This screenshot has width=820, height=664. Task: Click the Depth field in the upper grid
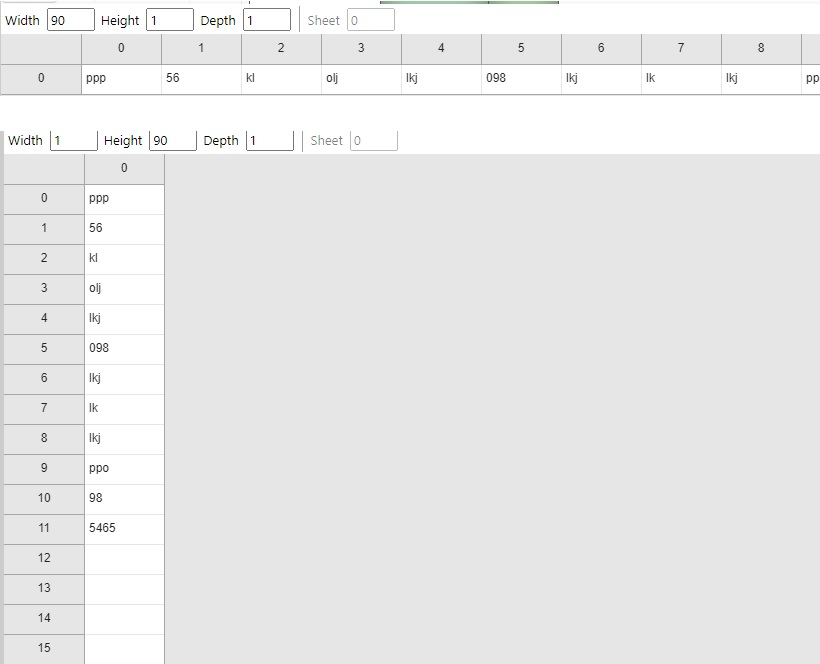pyautogui.click(x=267, y=20)
